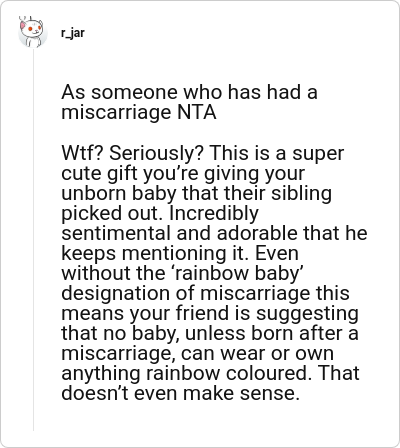Click the line 'unborn baby that their sibling'
This screenshot has height=448, width=400.
[x=197, y=193]
